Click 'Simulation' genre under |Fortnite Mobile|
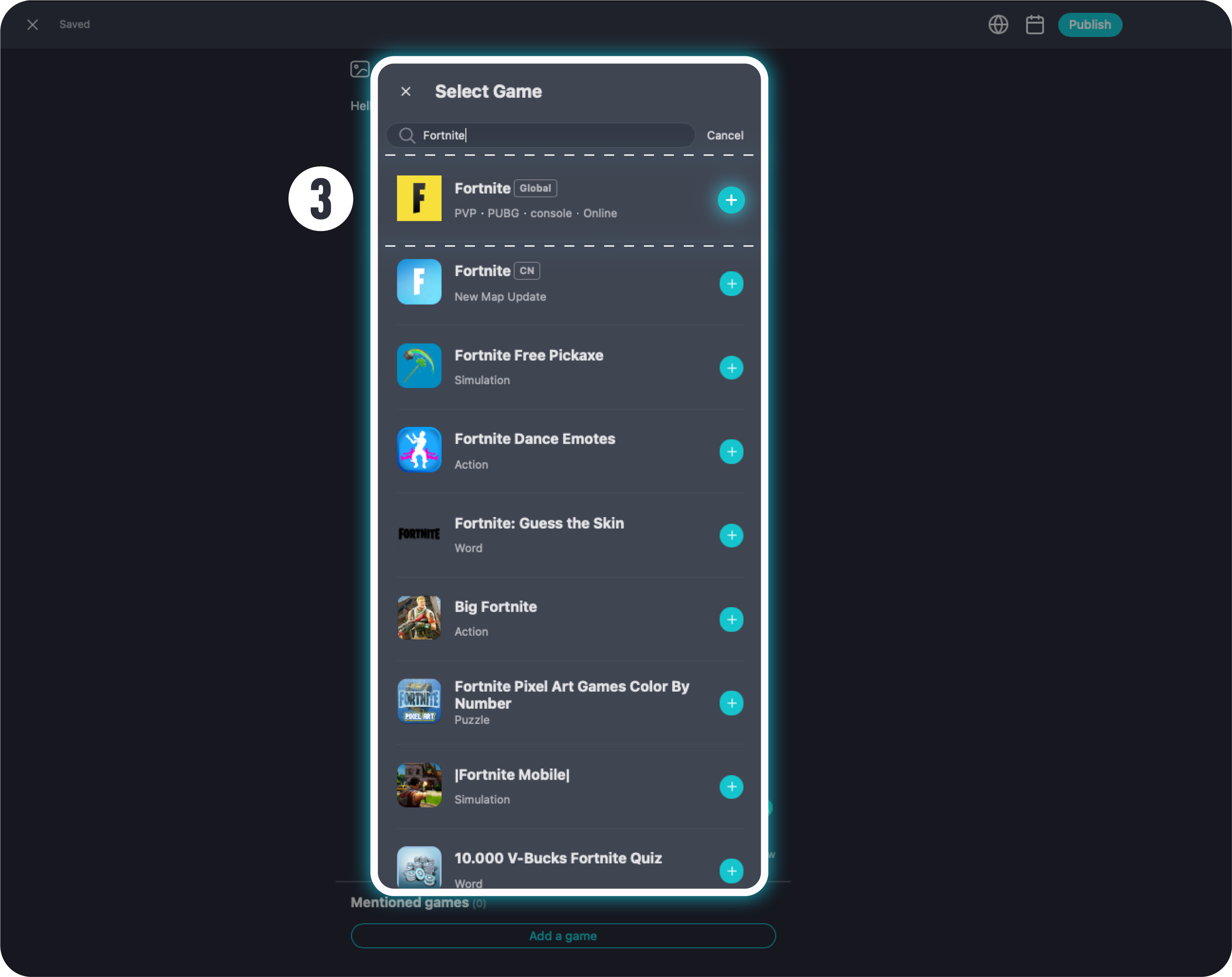Screen dimensions: 1232x977 [x=482, y=799]
